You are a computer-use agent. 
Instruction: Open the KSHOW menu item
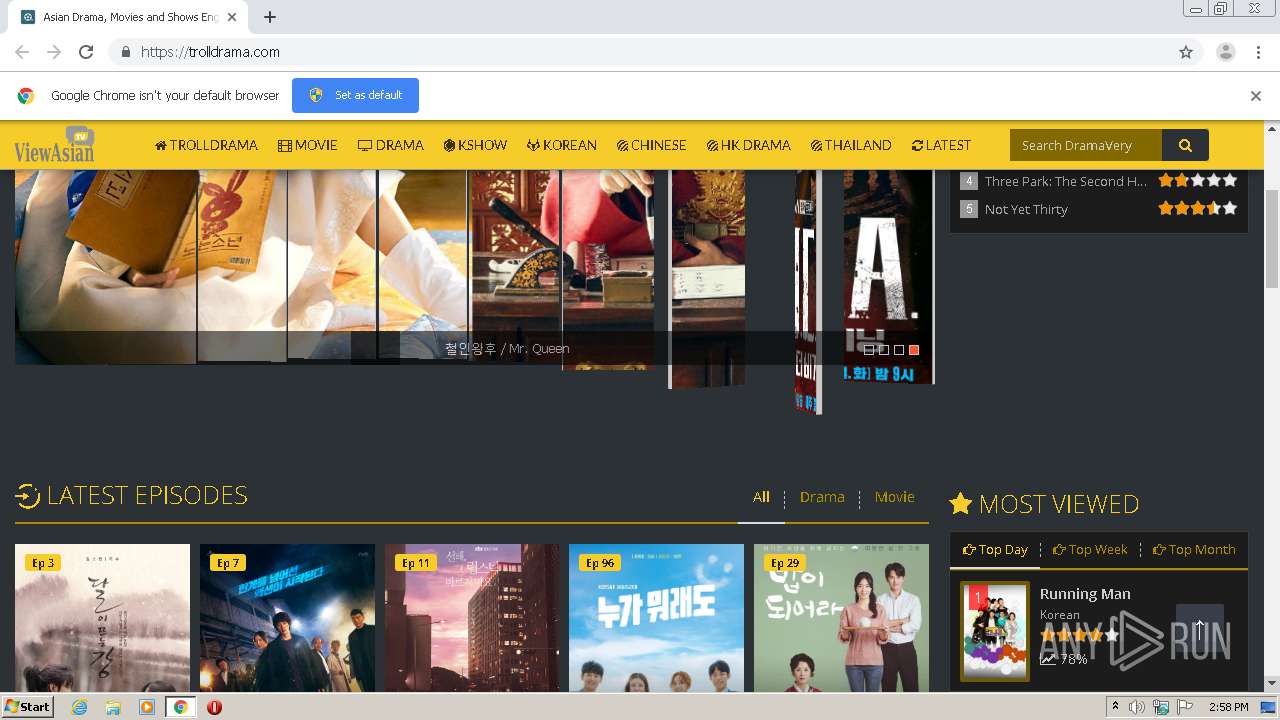tap(475, 145)
